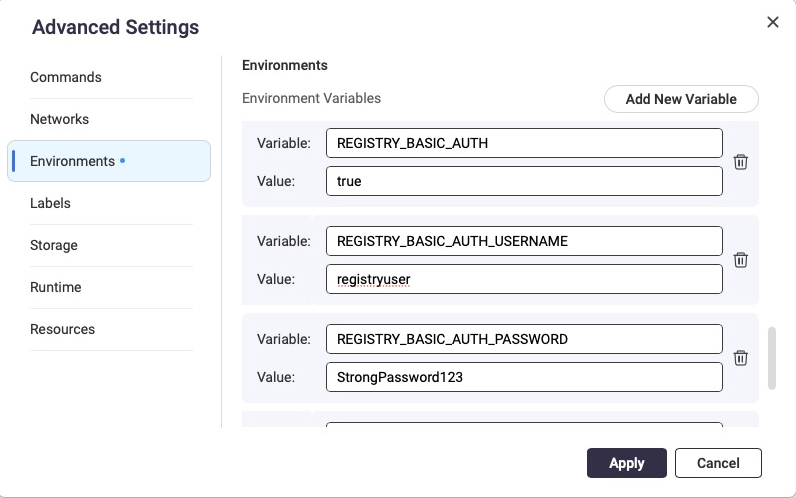The height and width of the screenshot is (498, 796).
Task: Apply the advanced settings
Action: (626, 463)
